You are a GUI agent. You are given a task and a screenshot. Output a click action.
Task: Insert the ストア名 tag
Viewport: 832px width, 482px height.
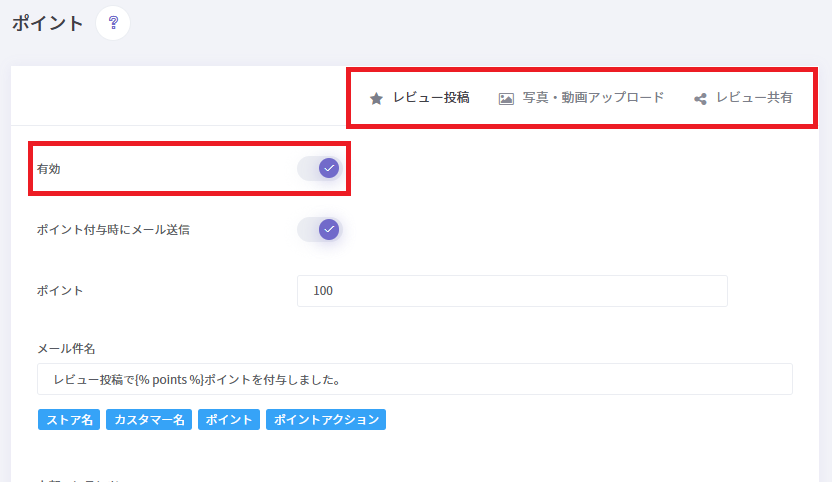pyautogui.click(x=69, y=420)
